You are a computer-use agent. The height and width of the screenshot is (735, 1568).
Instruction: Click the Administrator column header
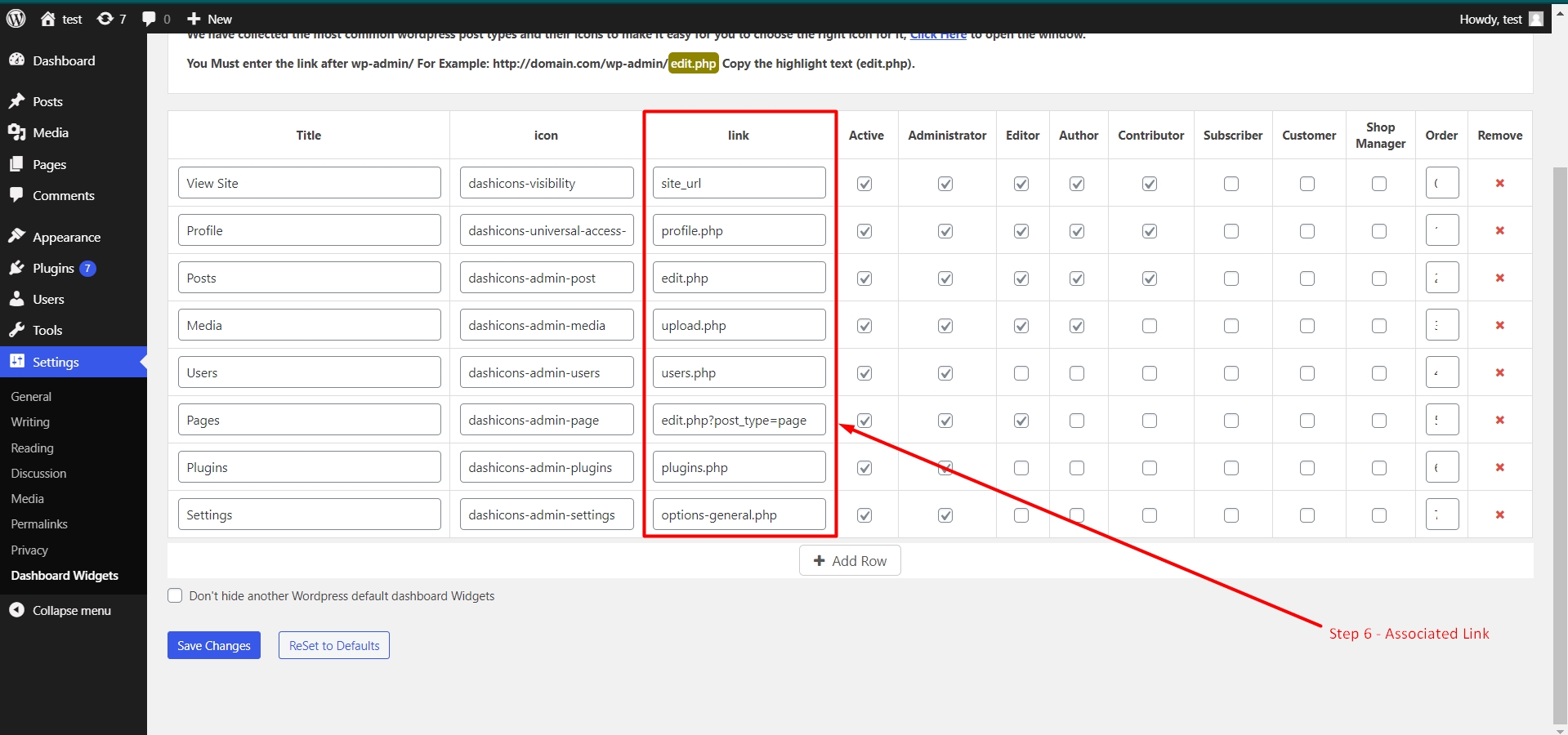(947, 135)
